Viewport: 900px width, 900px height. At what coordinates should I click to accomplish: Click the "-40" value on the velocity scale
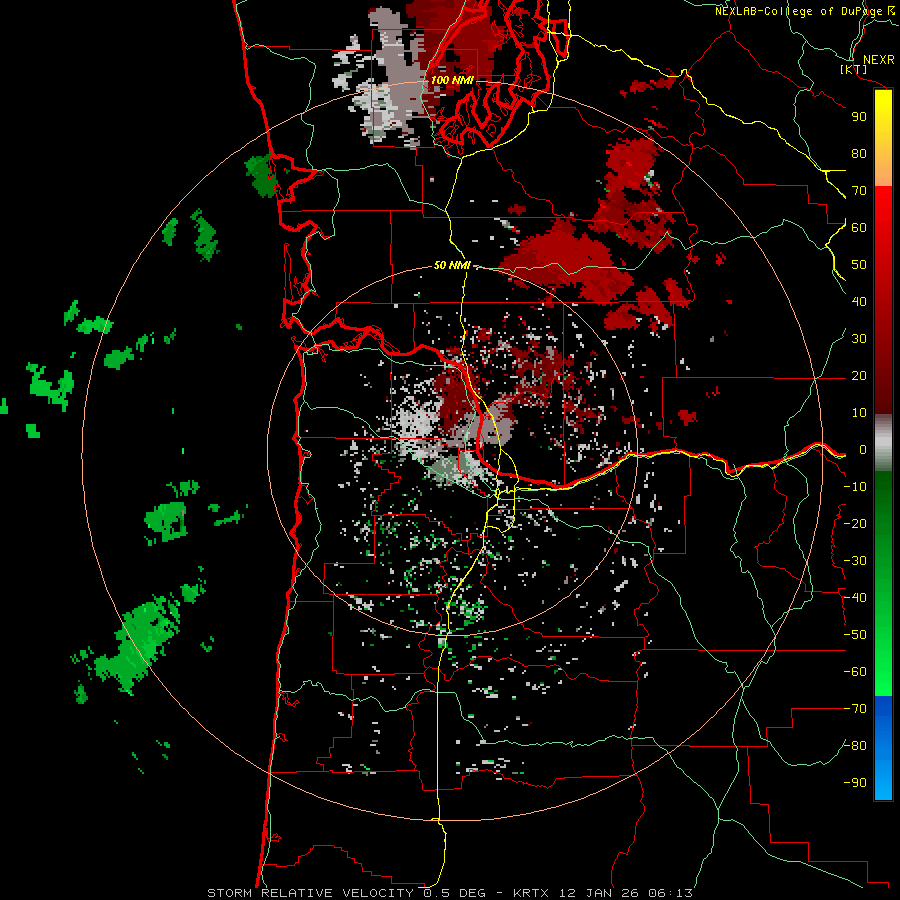pyautogui.click(x=855, y=598)
